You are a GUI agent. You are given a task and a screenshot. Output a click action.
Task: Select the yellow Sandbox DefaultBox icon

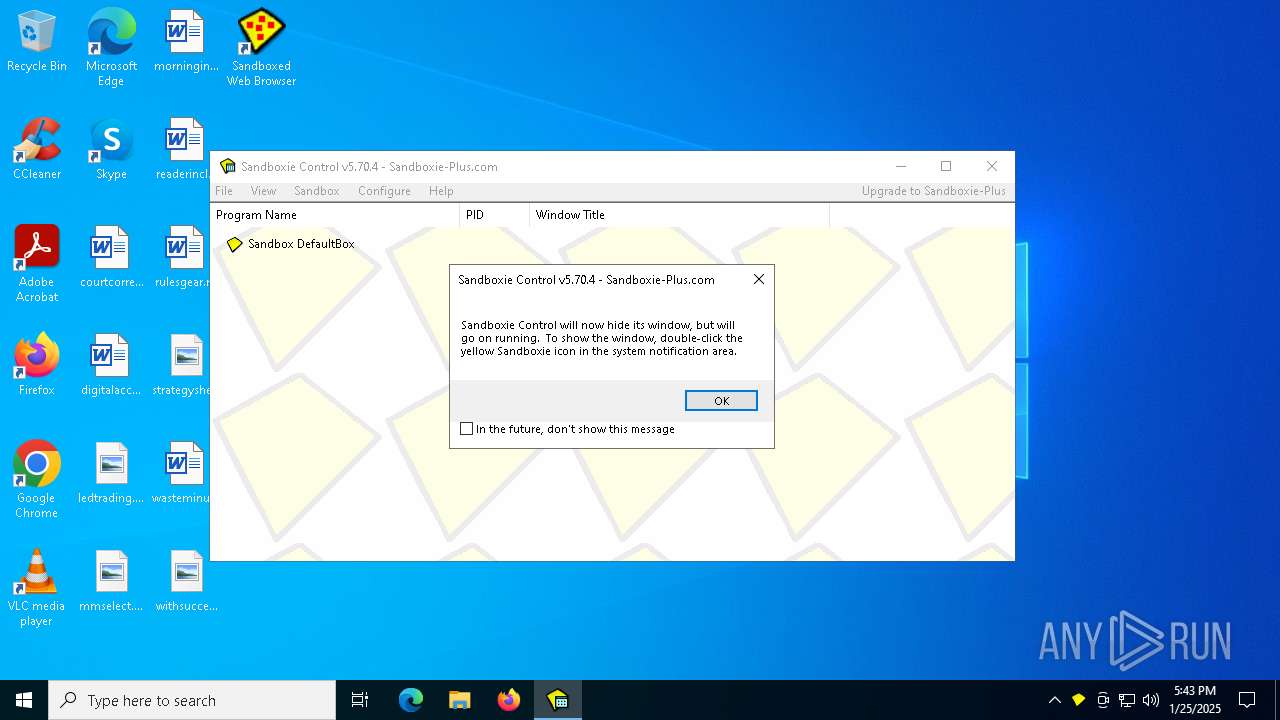(x=234, y=244)
